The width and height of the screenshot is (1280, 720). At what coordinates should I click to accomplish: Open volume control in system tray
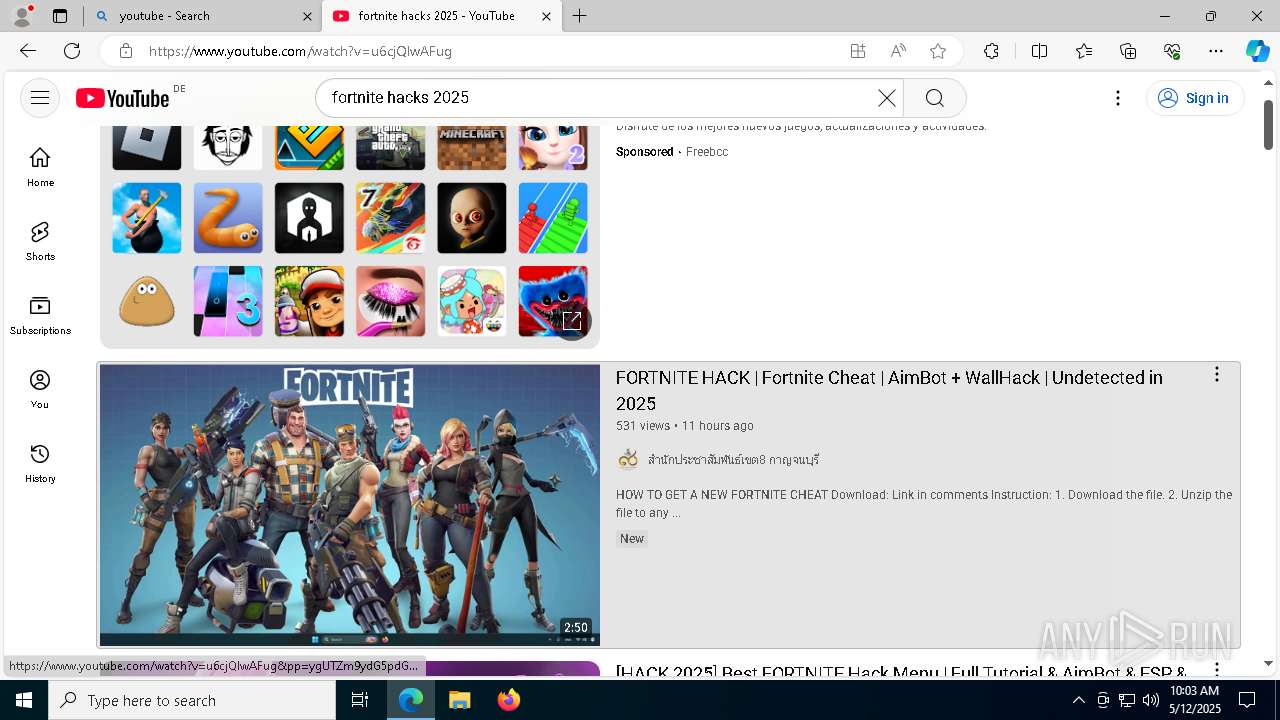coord(1151,700)
